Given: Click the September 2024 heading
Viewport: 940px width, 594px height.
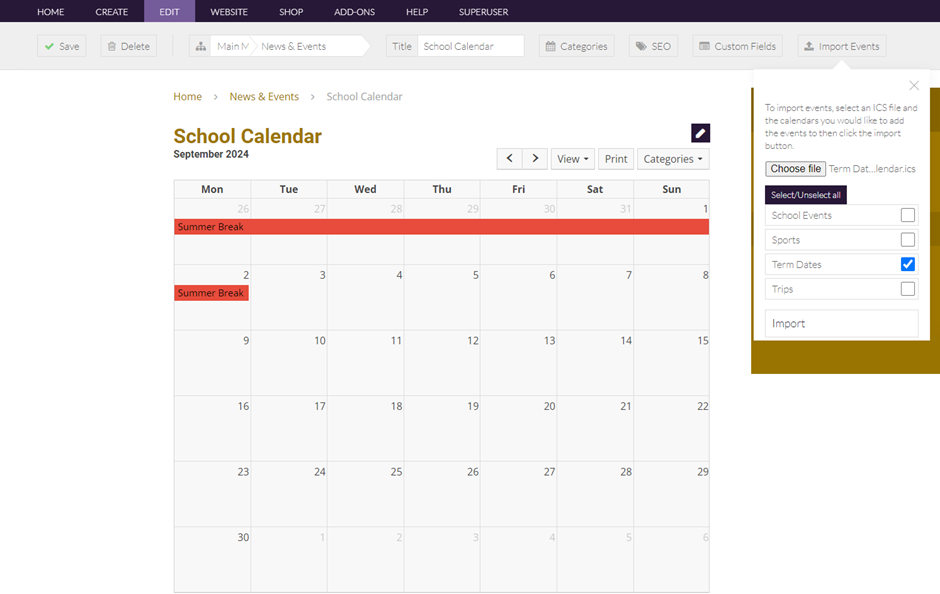Looking at the screenshot, I should click(x=211, y=154).
